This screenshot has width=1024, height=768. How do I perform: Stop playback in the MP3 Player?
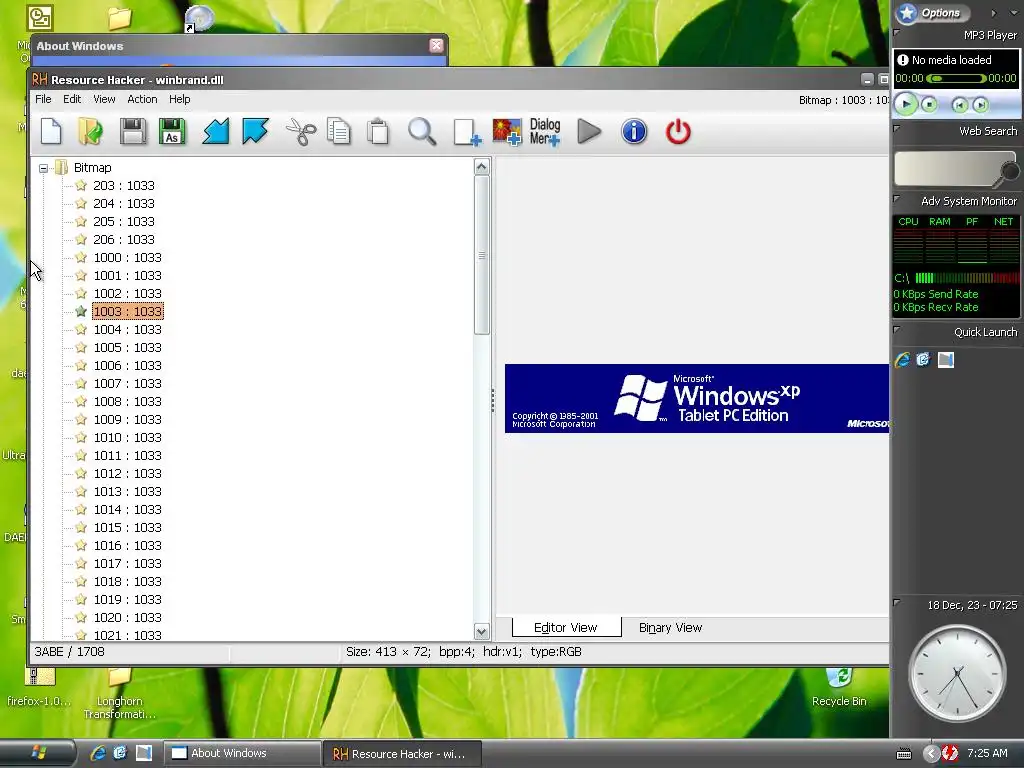click(x=929, y=104)
